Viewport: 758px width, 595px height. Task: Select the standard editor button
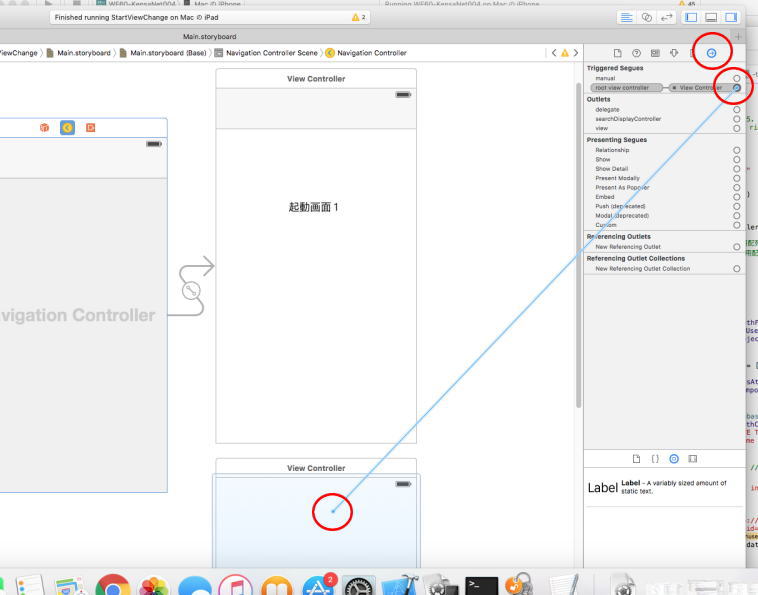point(627,18)
